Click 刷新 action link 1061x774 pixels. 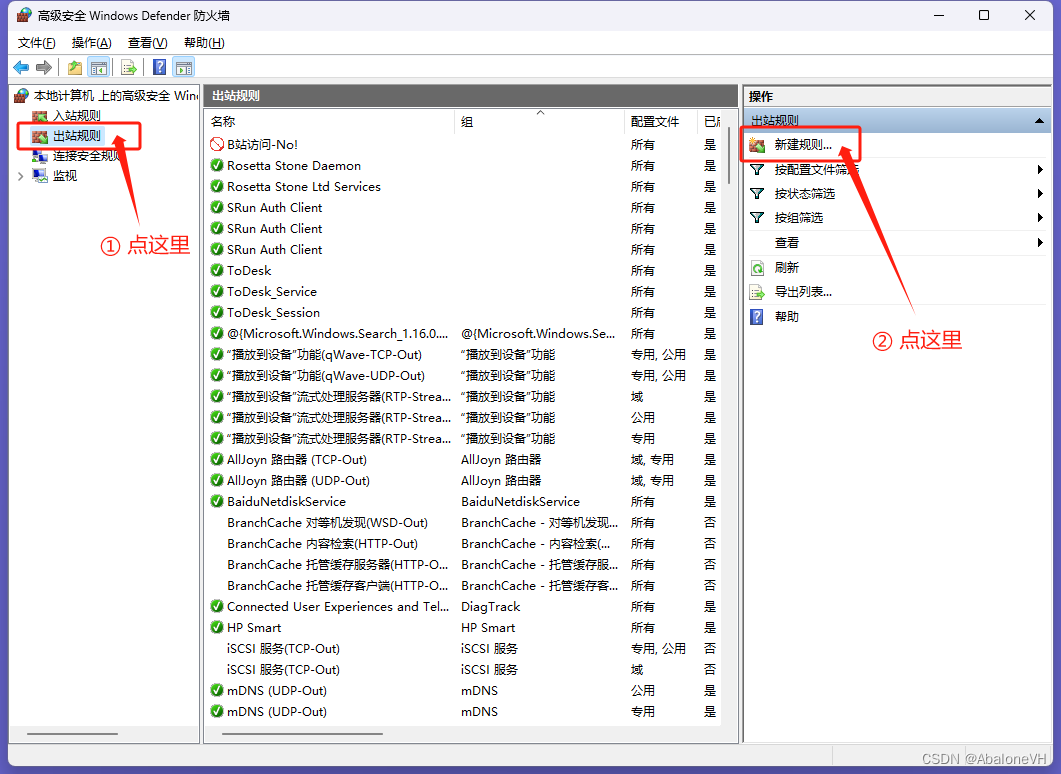[787, 268]
